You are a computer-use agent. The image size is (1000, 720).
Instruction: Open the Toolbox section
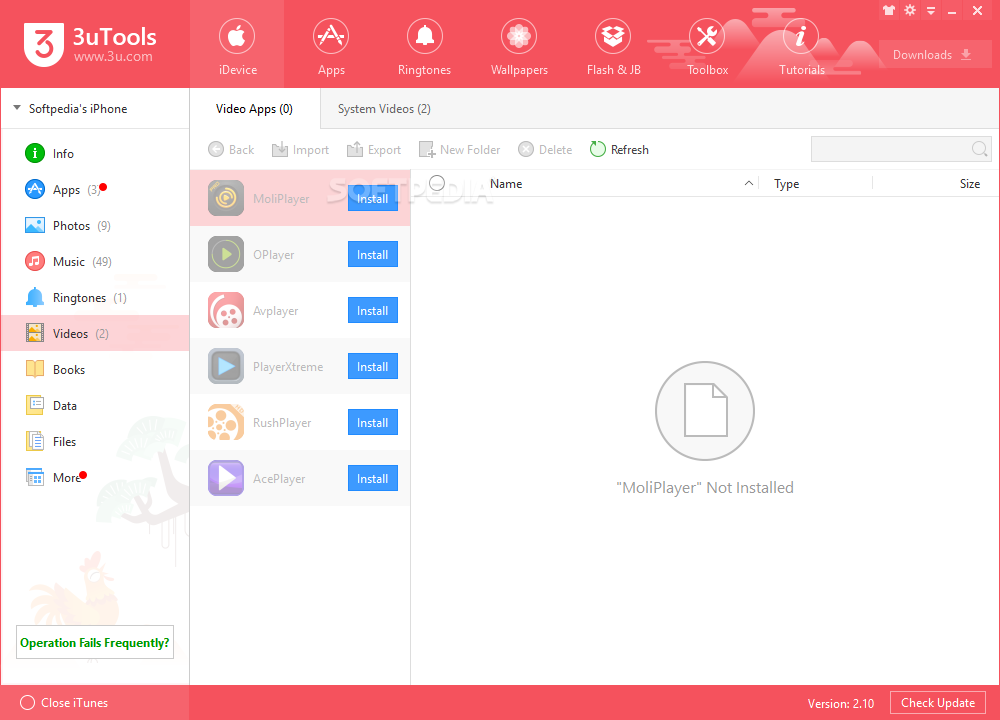click(707, 45)
